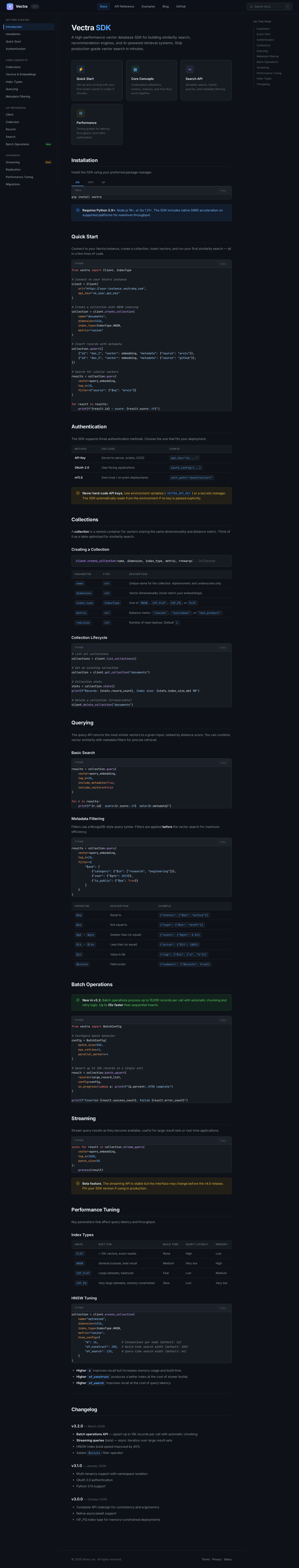Screen dimensions: 299x1568
Task: Open Vectors & Embeddings in sidebar
Action: click(29, 74)
